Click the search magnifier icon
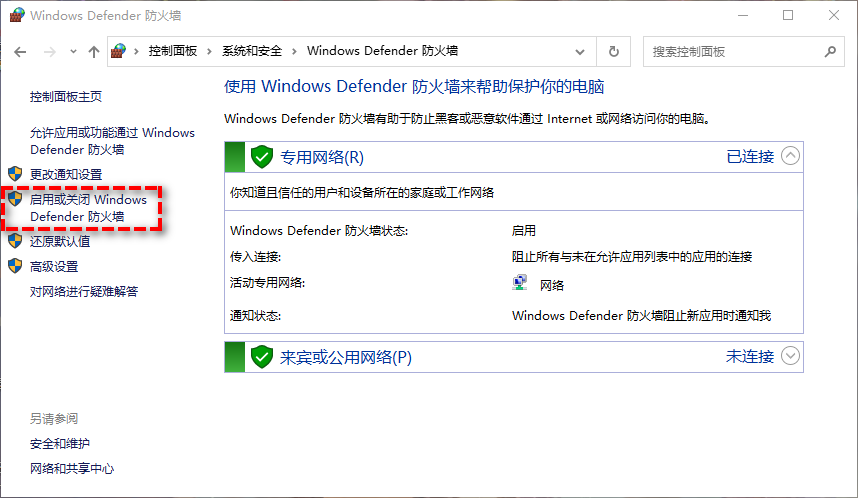 click(831, 51)
